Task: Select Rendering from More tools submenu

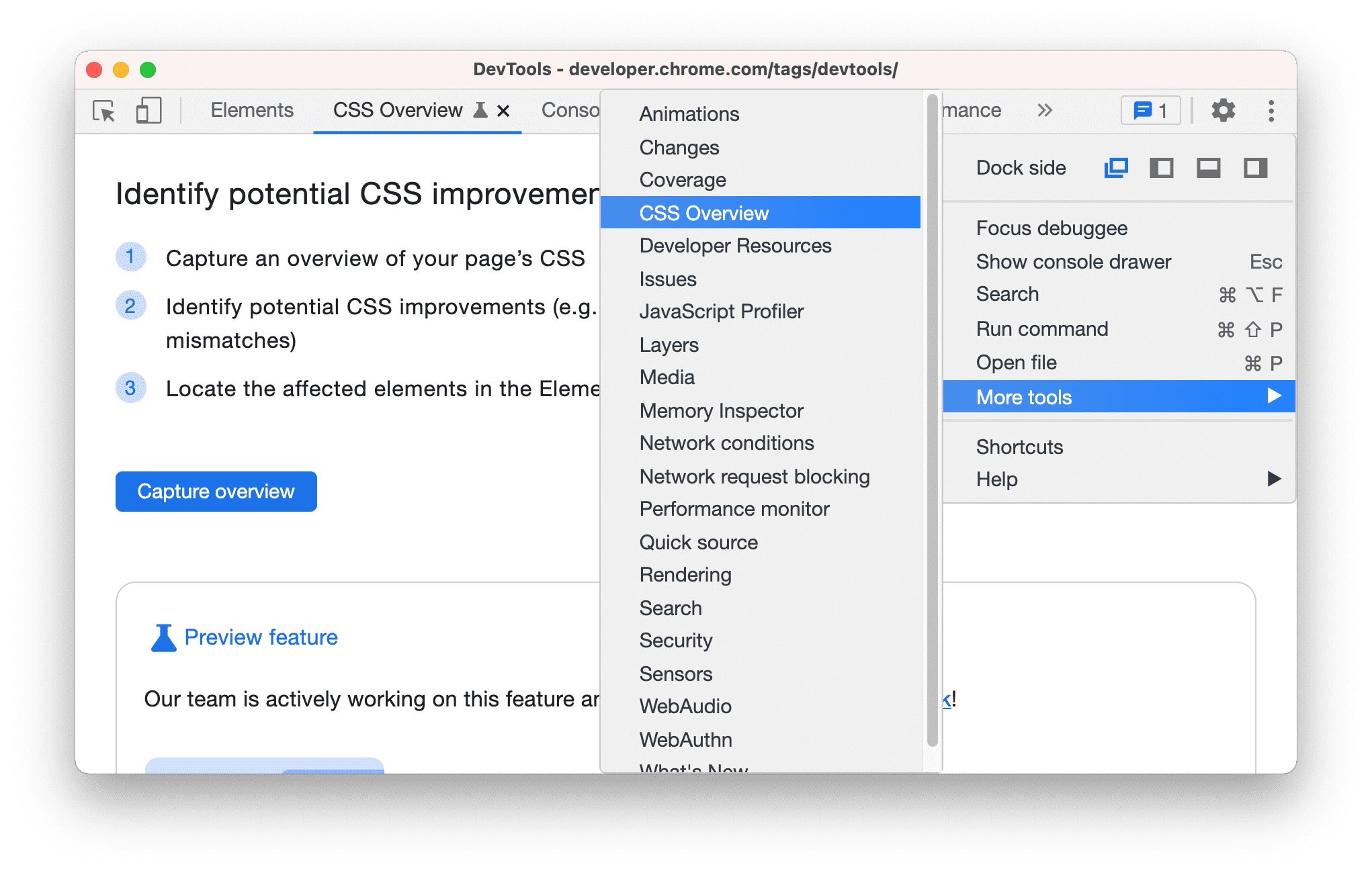Action: pos(684,575)
